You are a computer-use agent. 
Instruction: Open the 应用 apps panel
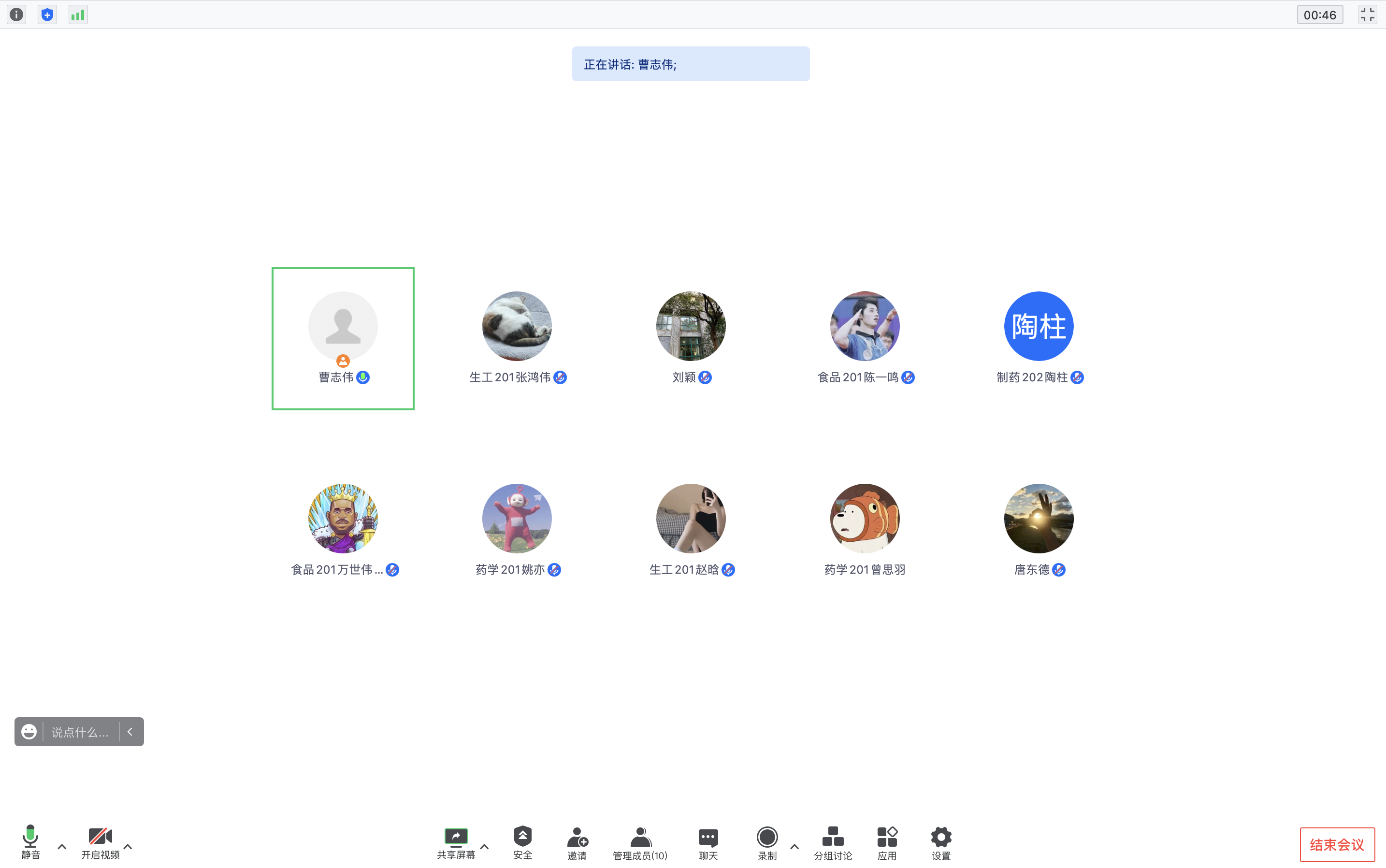point(887,843)
